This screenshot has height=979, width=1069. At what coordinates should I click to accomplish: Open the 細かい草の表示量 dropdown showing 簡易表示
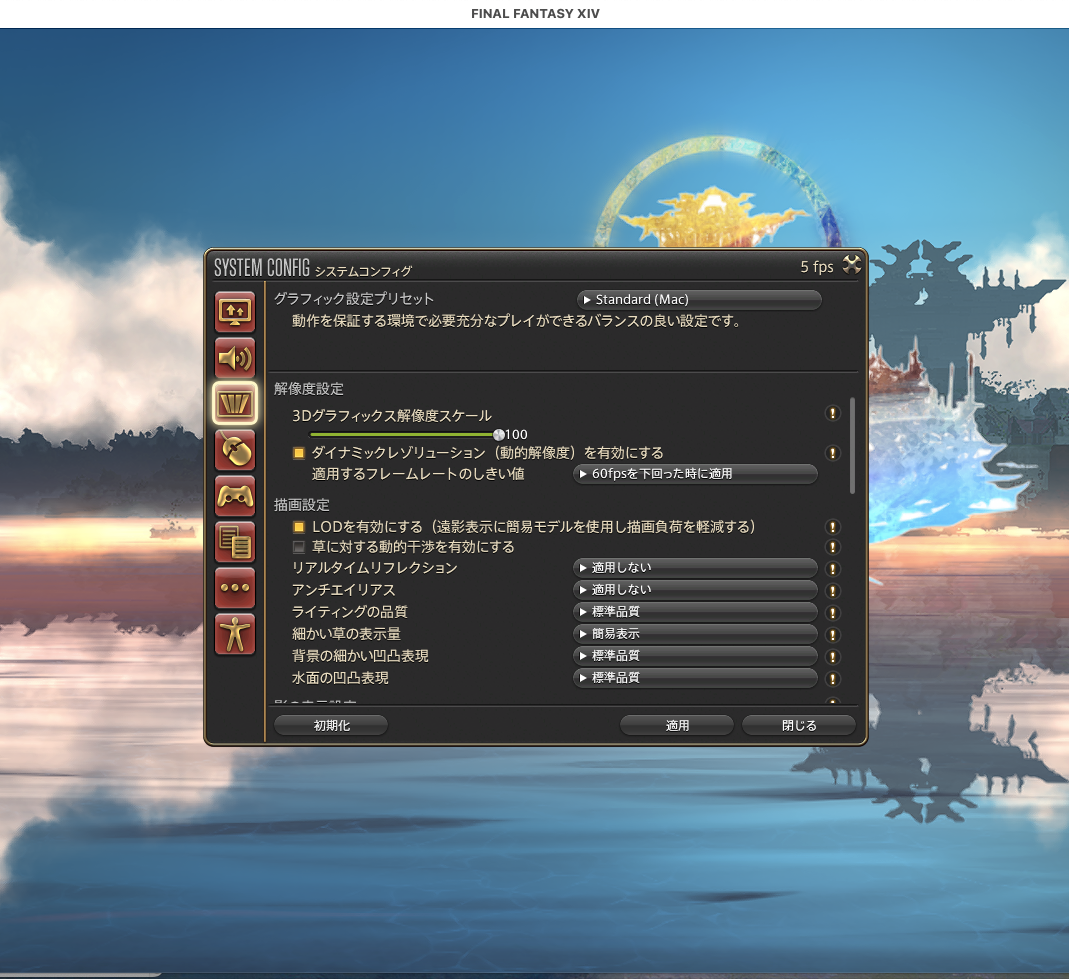695,633
